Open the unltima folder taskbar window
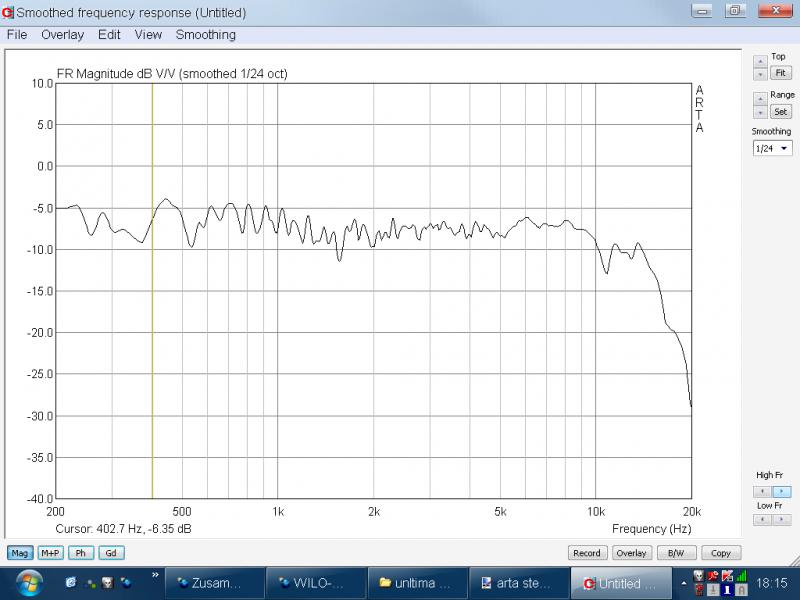The height and width of the screenshot is (600, 800). [x=418, y=583]
